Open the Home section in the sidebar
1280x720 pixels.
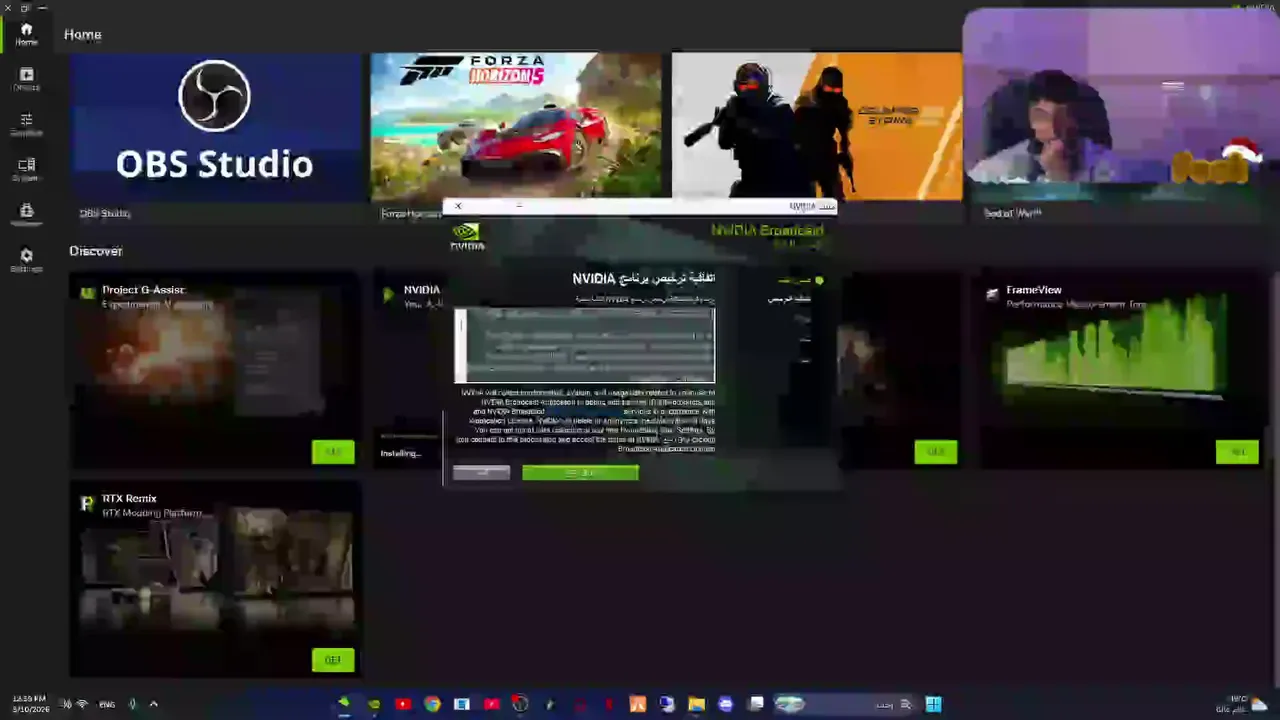pos(26,34)
